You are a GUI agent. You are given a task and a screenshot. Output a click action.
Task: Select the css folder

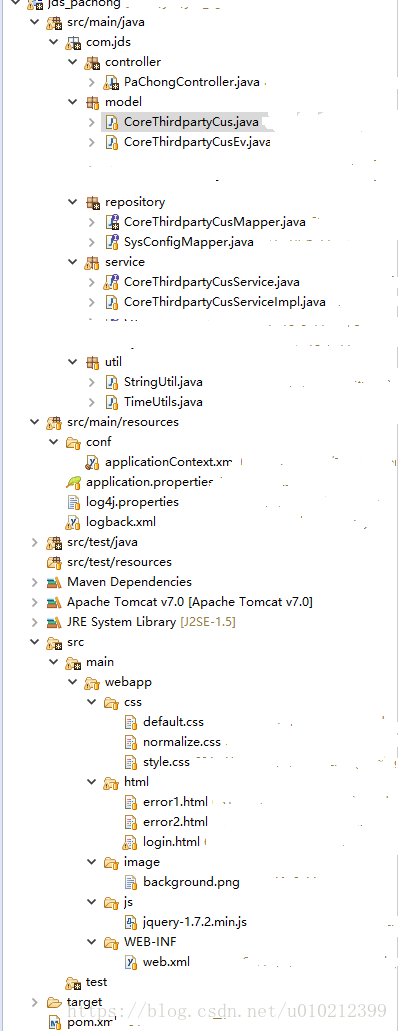[x=133, y=702]
